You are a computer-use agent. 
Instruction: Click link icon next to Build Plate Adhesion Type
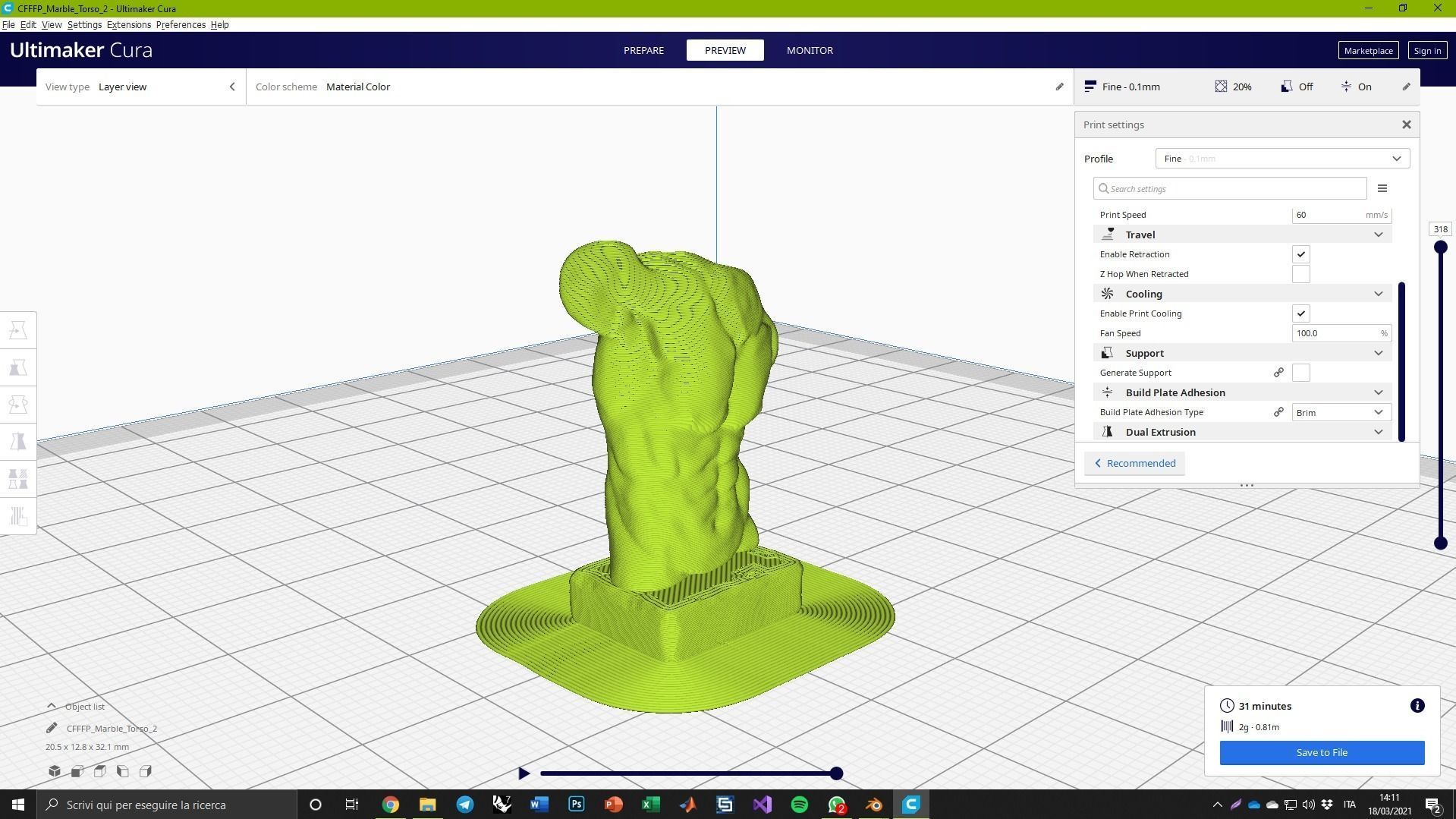tap(1278, 412)
